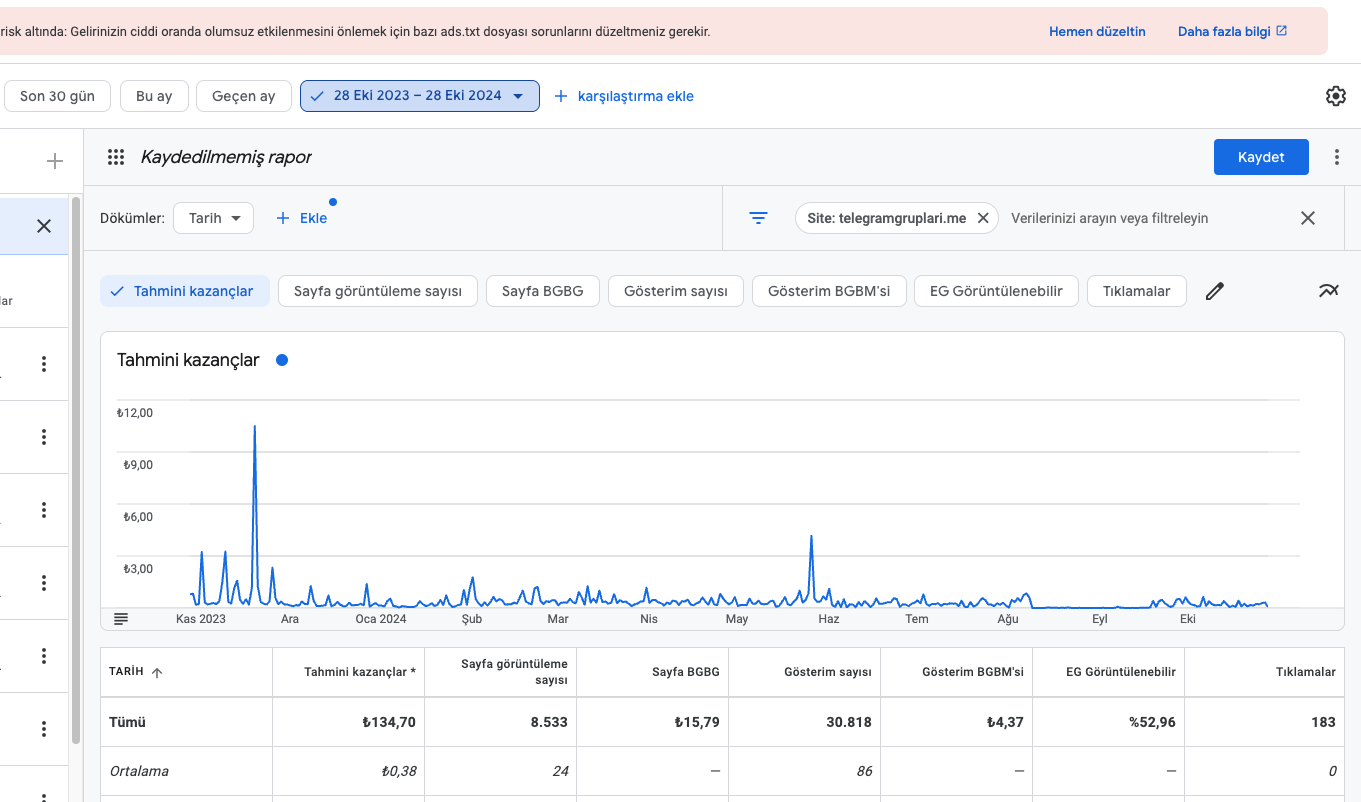
Task: Open the custom date range dropdown
Action: click(420, 96)
